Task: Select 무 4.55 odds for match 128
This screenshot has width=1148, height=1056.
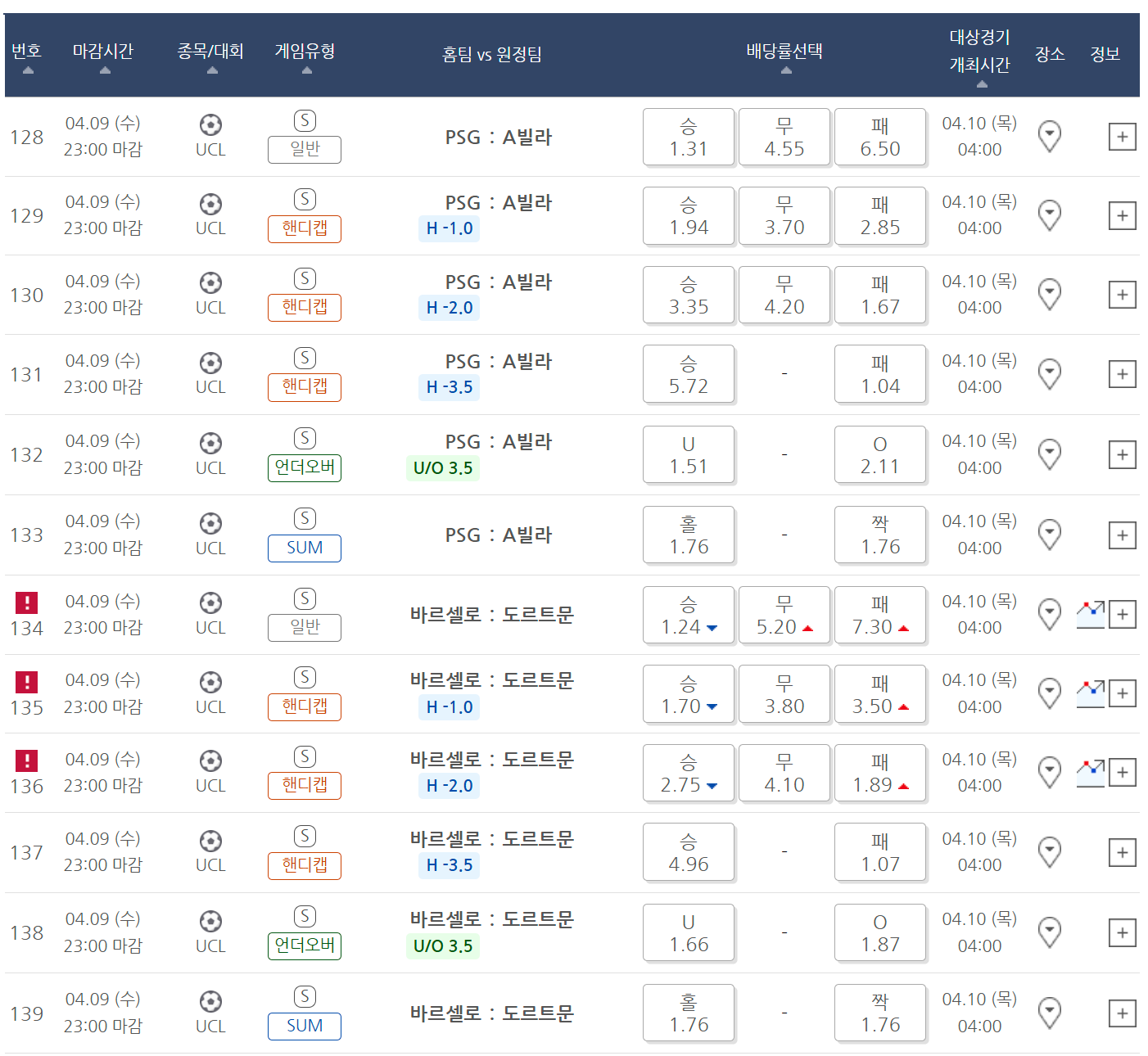Action: coord(784,137)
